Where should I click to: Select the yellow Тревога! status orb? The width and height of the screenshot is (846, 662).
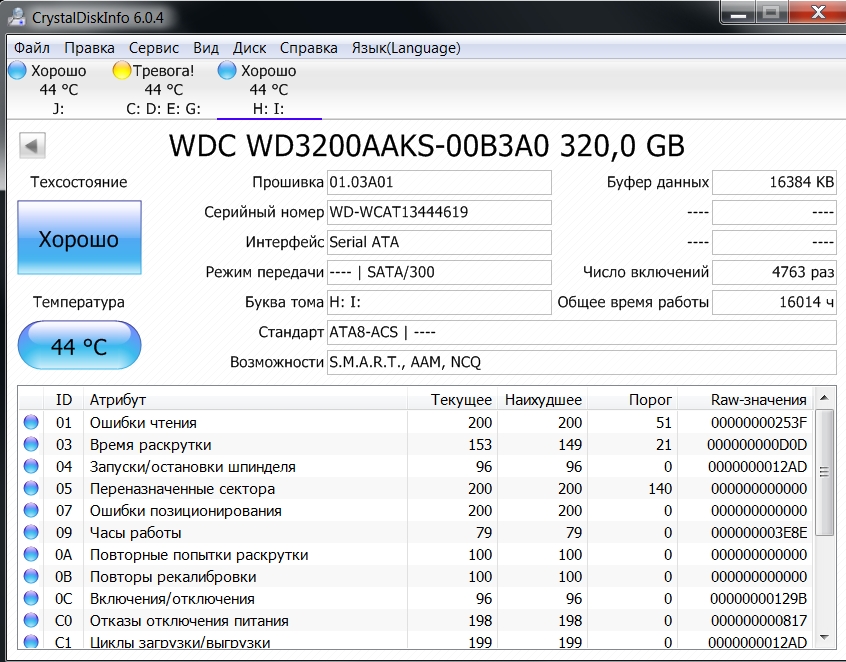[122, 71]
